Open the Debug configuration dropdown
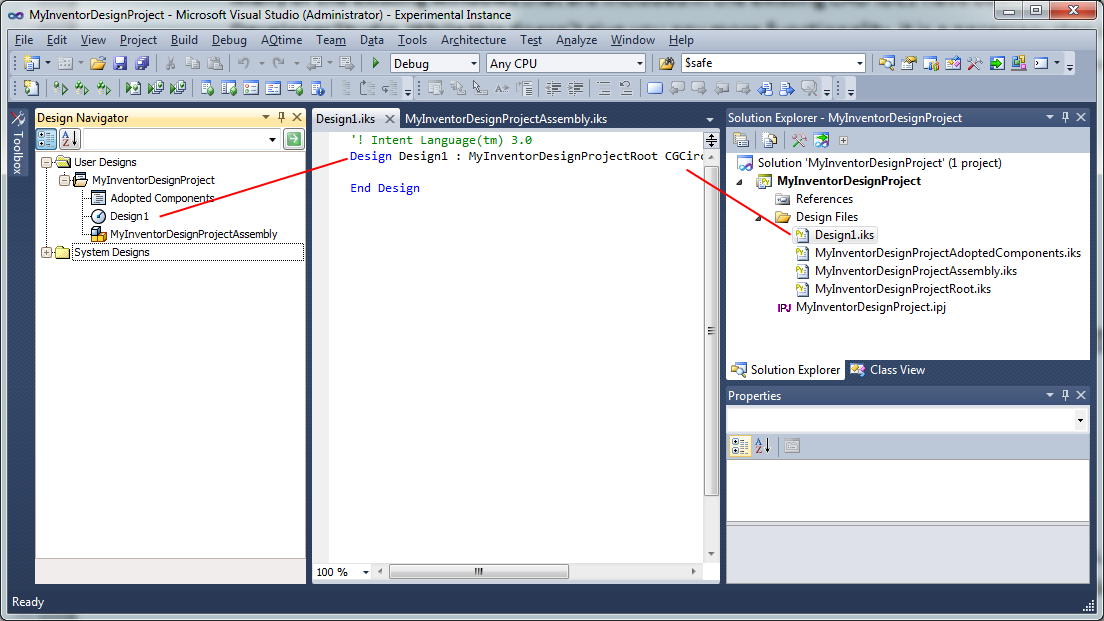This screenshot has height=621, width=1104. (x=473, y=63)
